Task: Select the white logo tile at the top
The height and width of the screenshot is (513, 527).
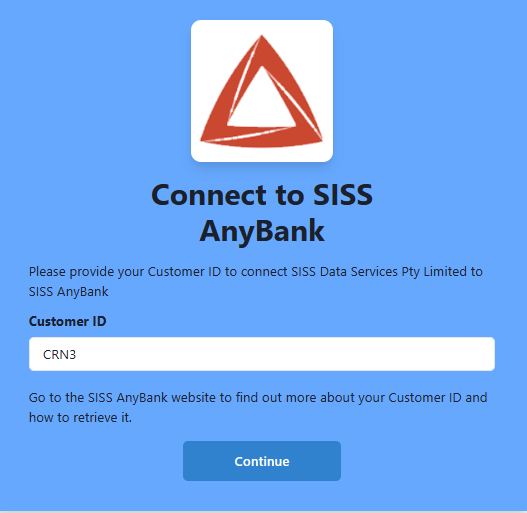Action: [x=262, y=91]
